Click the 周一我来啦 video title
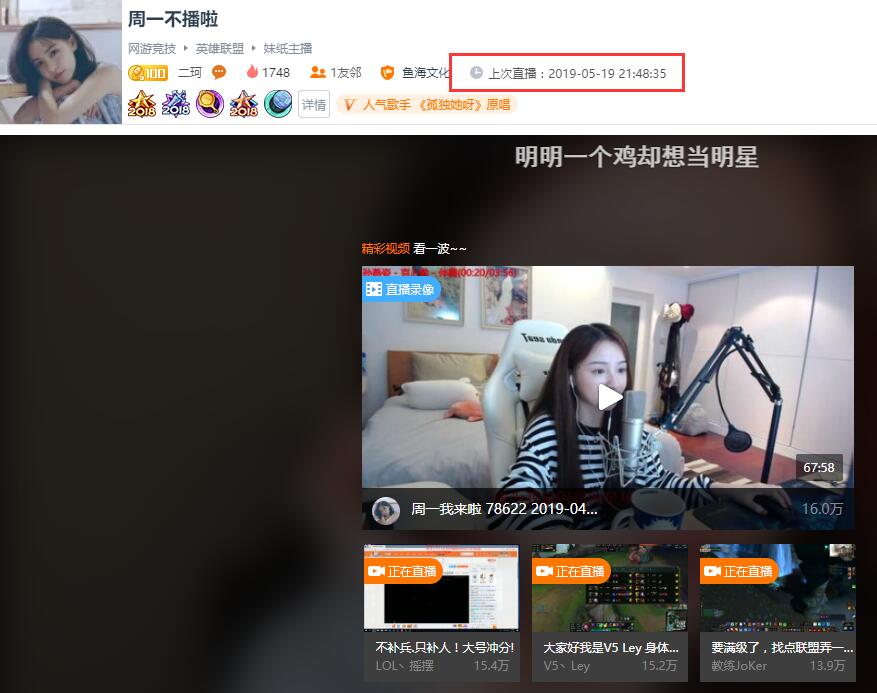 pyautogui.click(x=504, y=509)
